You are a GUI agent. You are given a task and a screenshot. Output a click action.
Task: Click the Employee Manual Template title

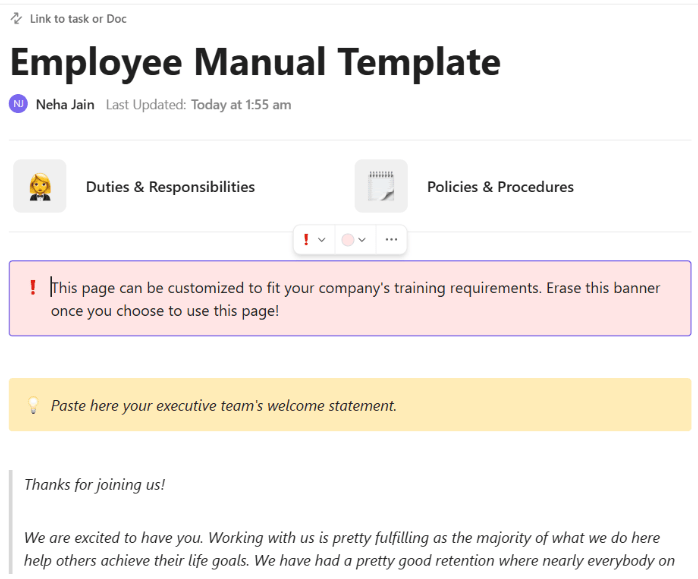[x=255, y=62]
